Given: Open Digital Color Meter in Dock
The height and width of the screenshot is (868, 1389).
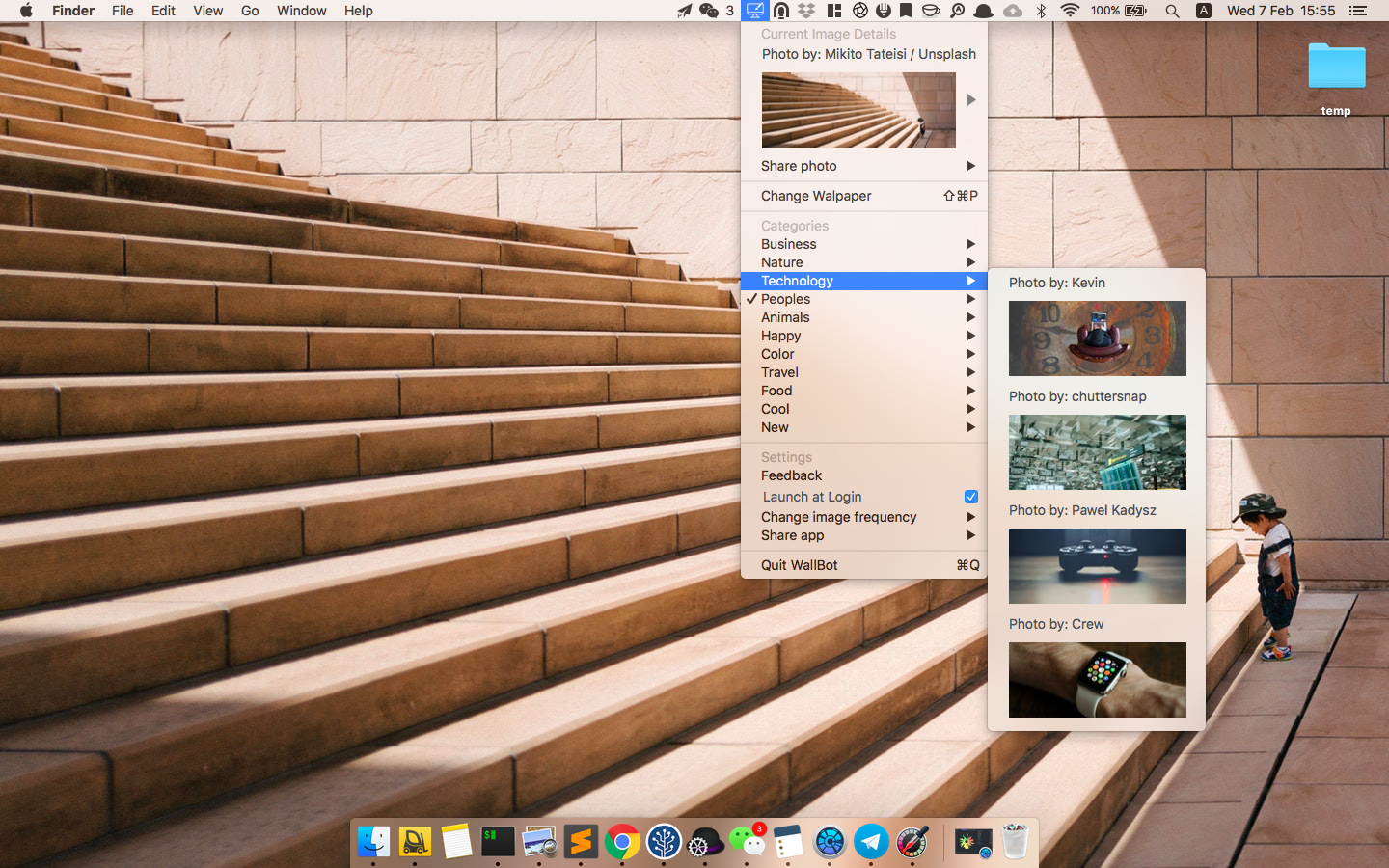Looking at the screenshot, I should 912,842.
